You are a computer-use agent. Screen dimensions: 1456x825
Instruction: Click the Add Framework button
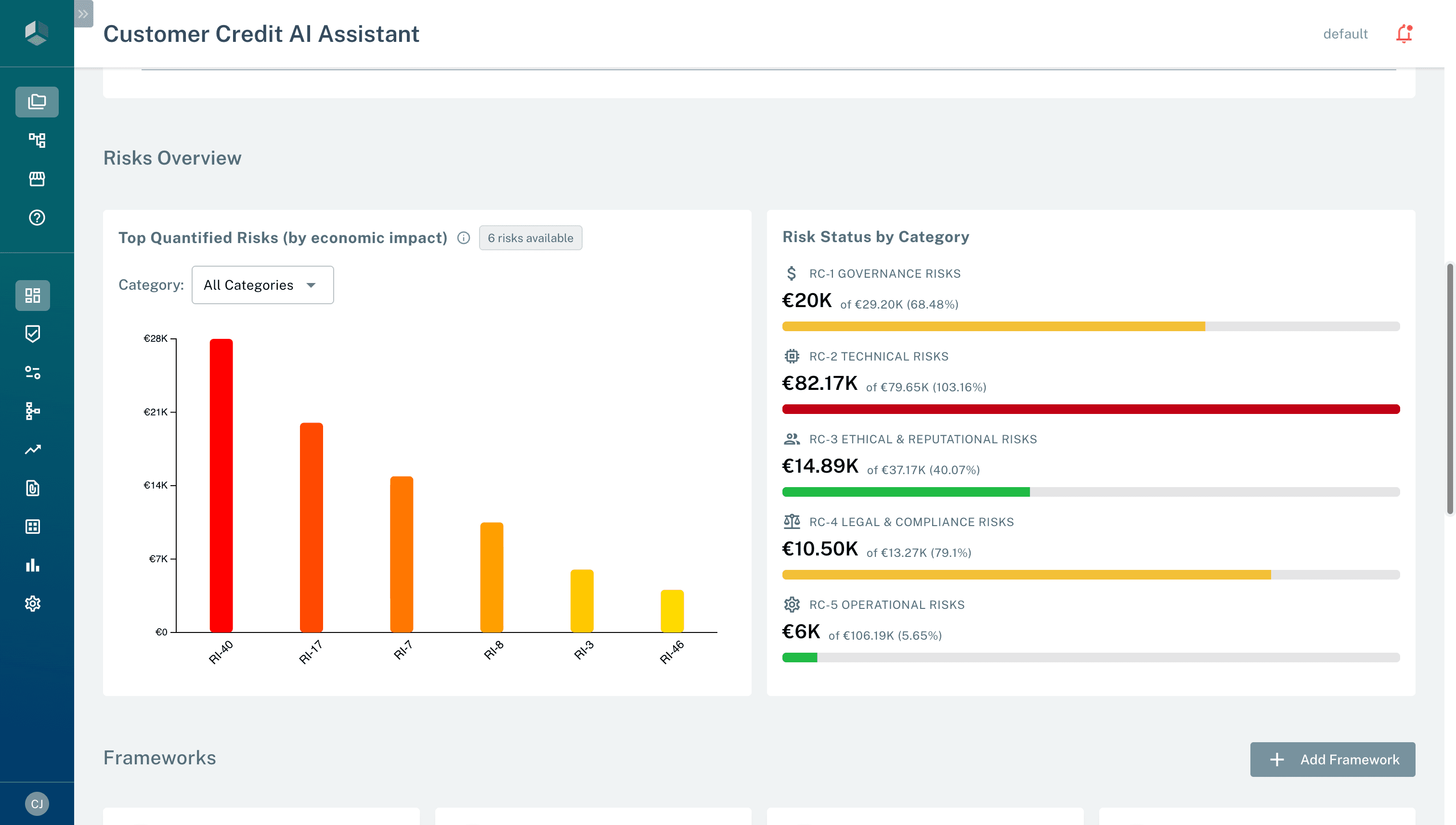click(1332, 759)
